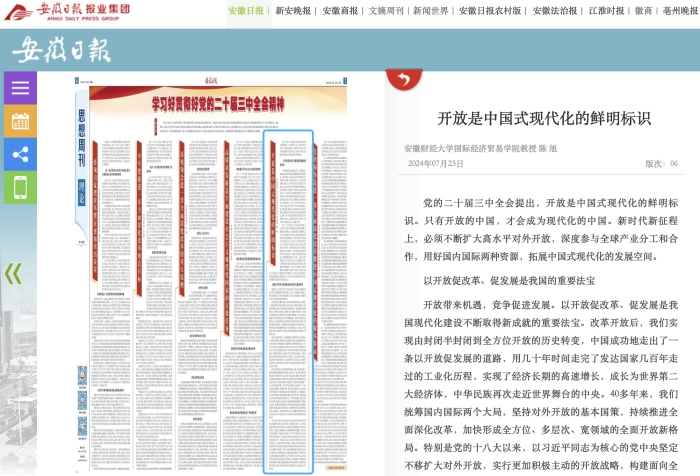Navigate to 新闻世界 in top bar
Screen dimensions: 700x476
click(x=432, y=12)
